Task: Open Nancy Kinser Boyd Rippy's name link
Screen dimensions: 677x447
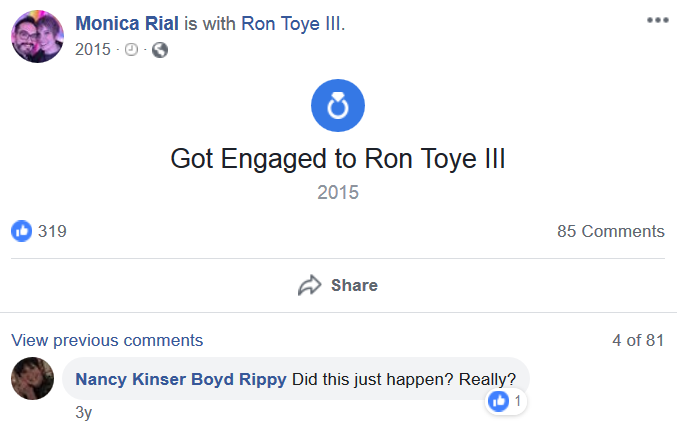Action: click(x=180, y=379)
